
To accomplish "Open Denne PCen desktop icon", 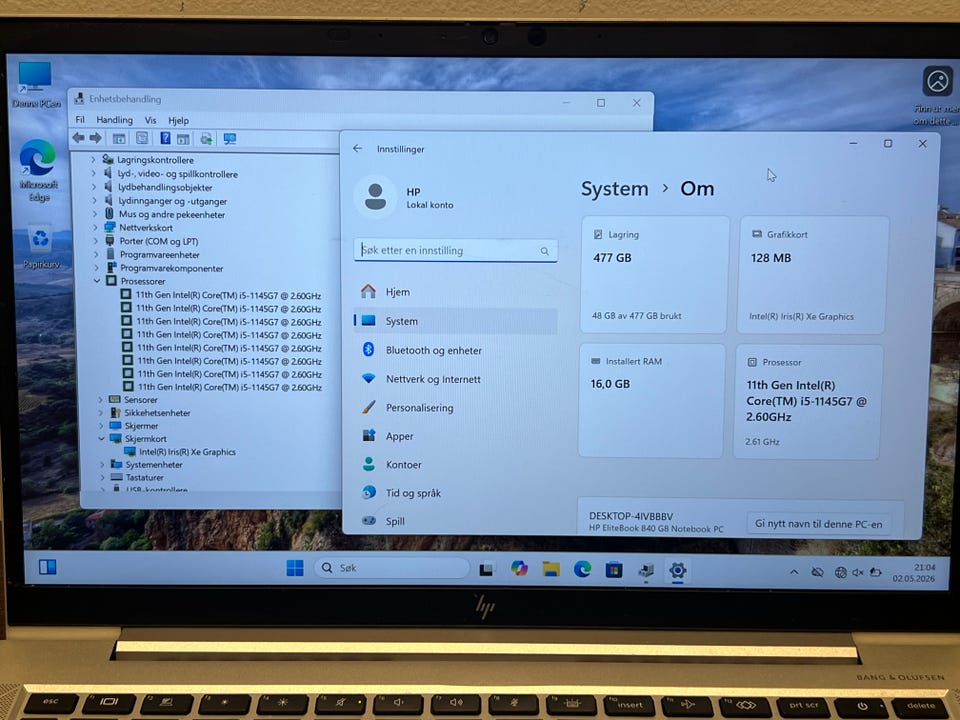I will pos(36,84).
